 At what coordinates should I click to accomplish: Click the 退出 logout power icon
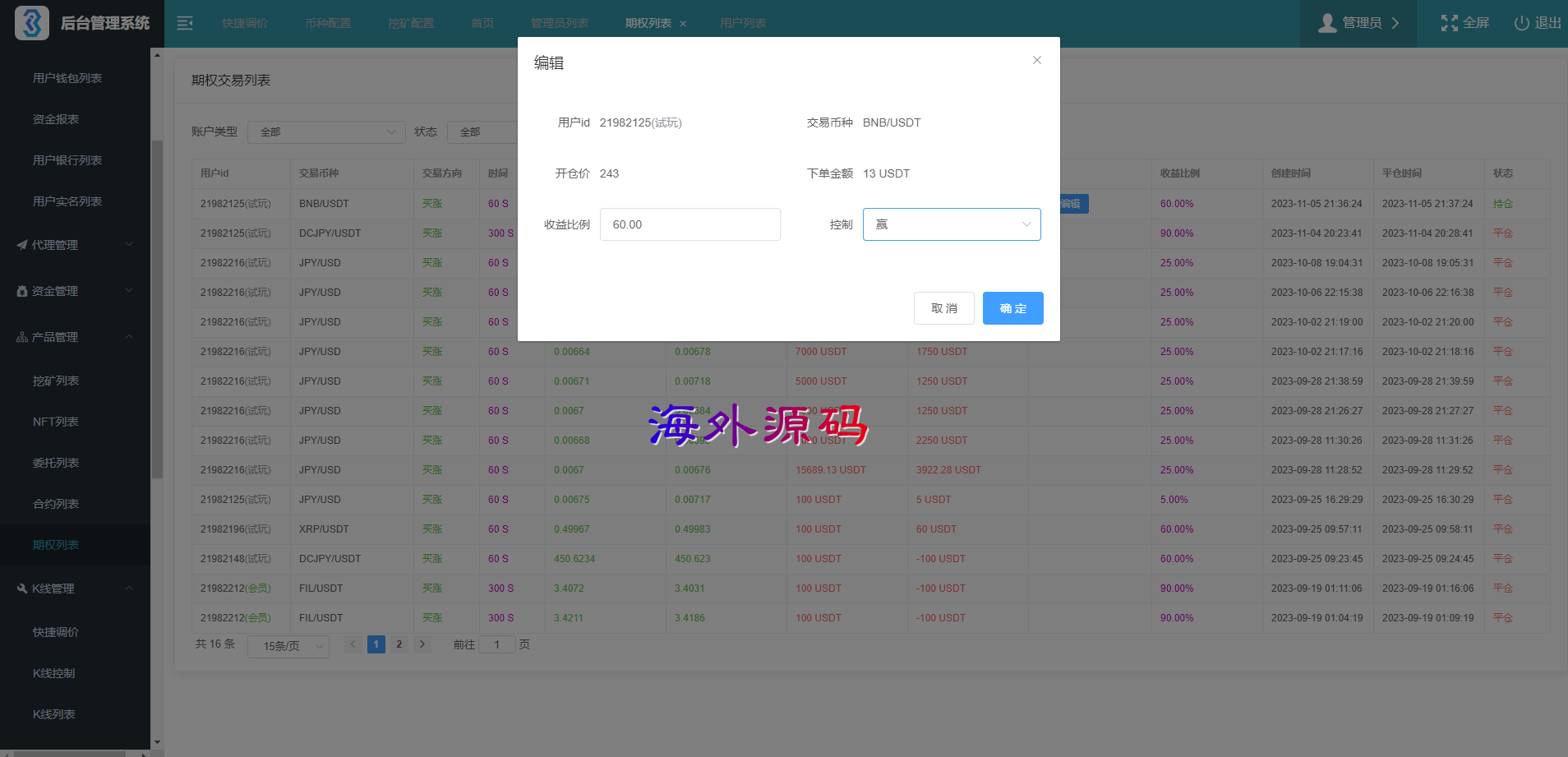coord(1521,23)
